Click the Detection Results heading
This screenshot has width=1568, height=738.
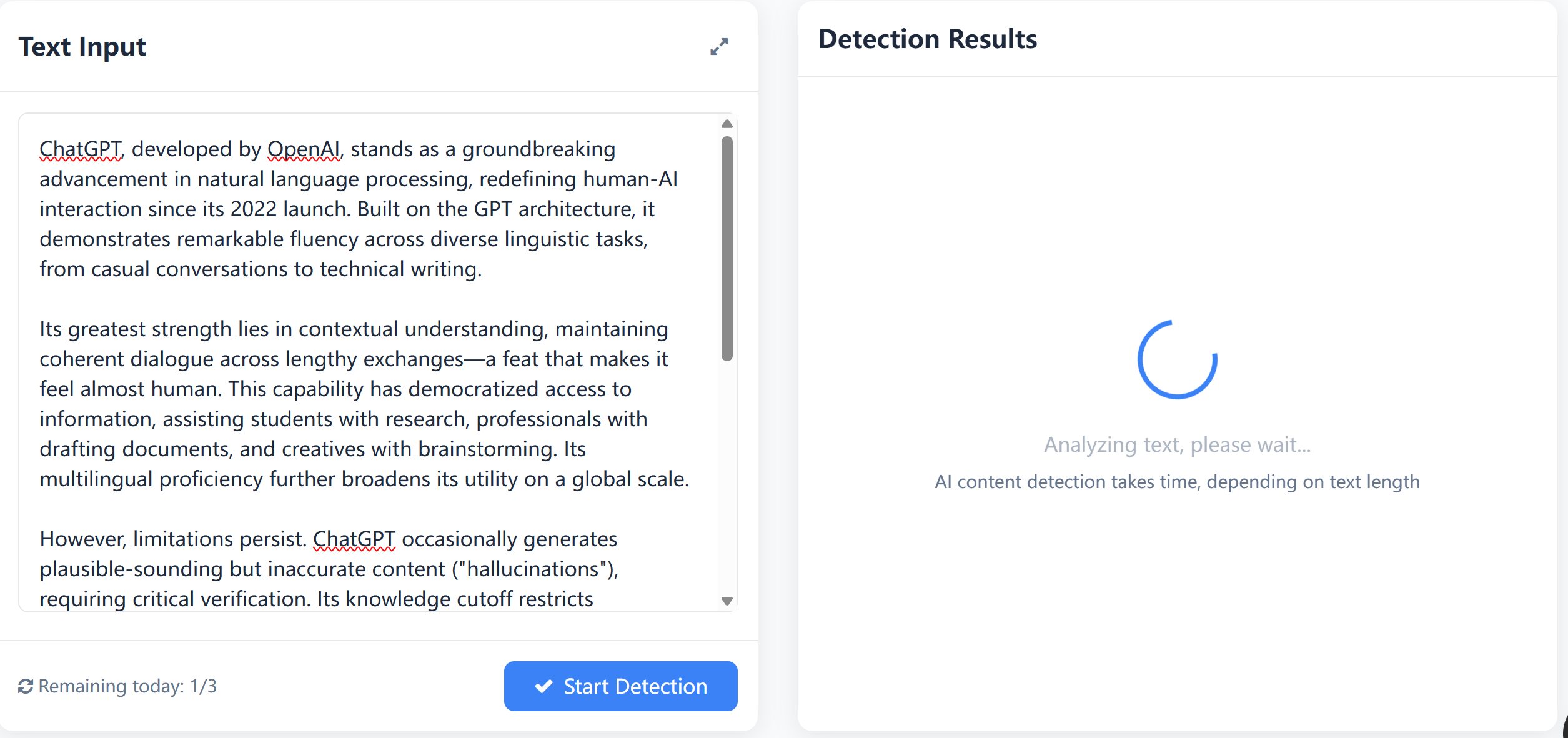click(928, 39)
